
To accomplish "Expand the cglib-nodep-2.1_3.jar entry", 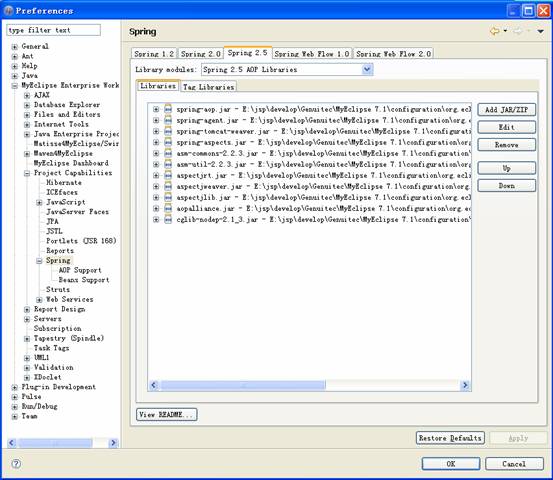I will [156, 219].
